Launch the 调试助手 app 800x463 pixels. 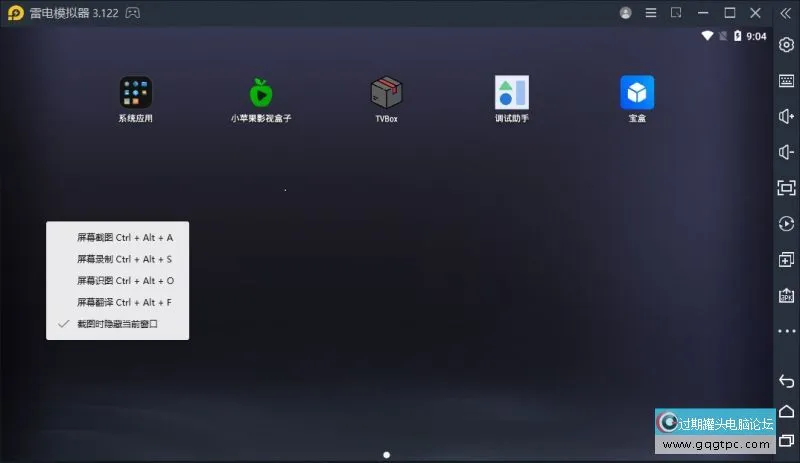[511, 93]
